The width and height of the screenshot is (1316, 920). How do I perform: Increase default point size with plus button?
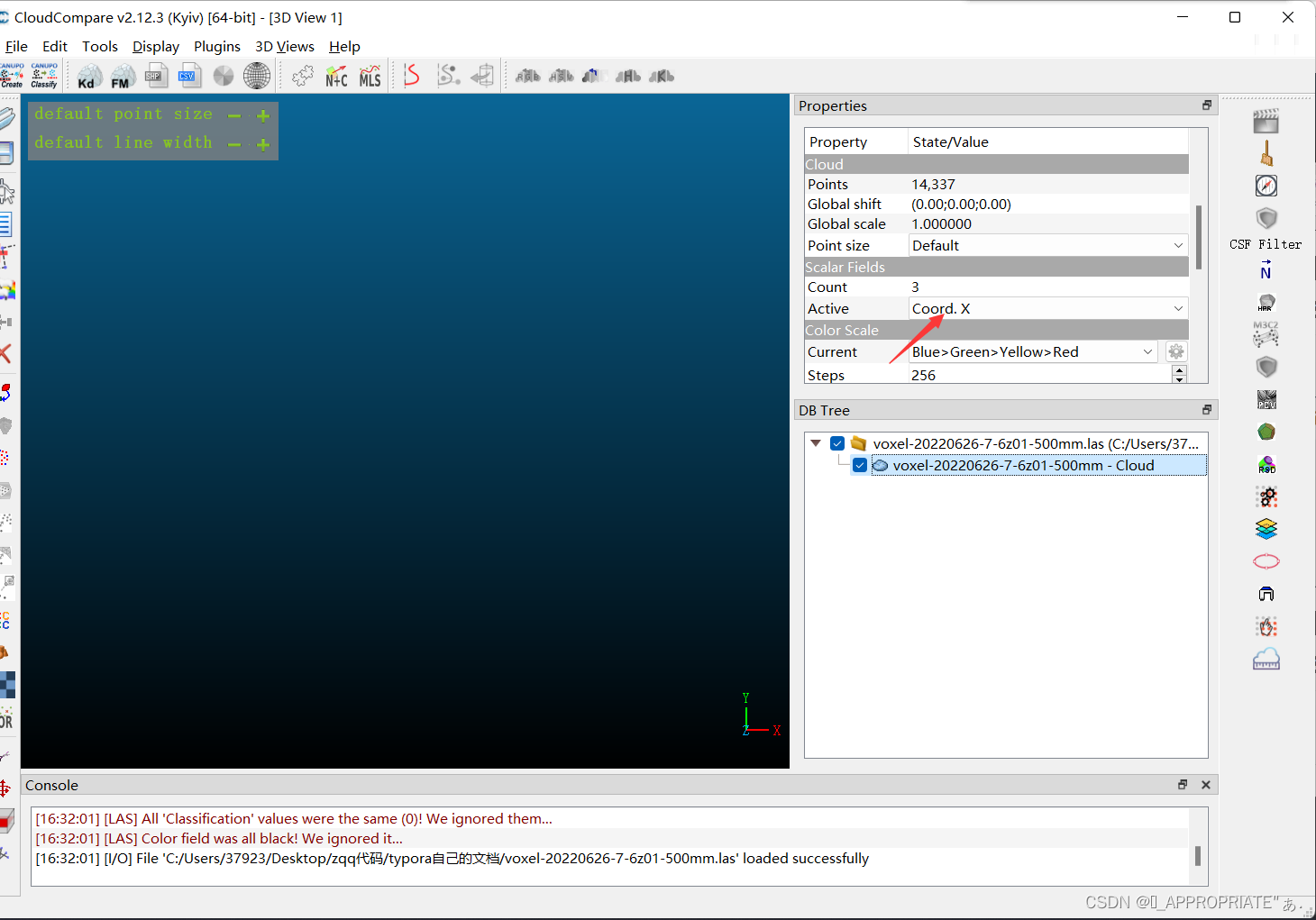coord(262,115)
